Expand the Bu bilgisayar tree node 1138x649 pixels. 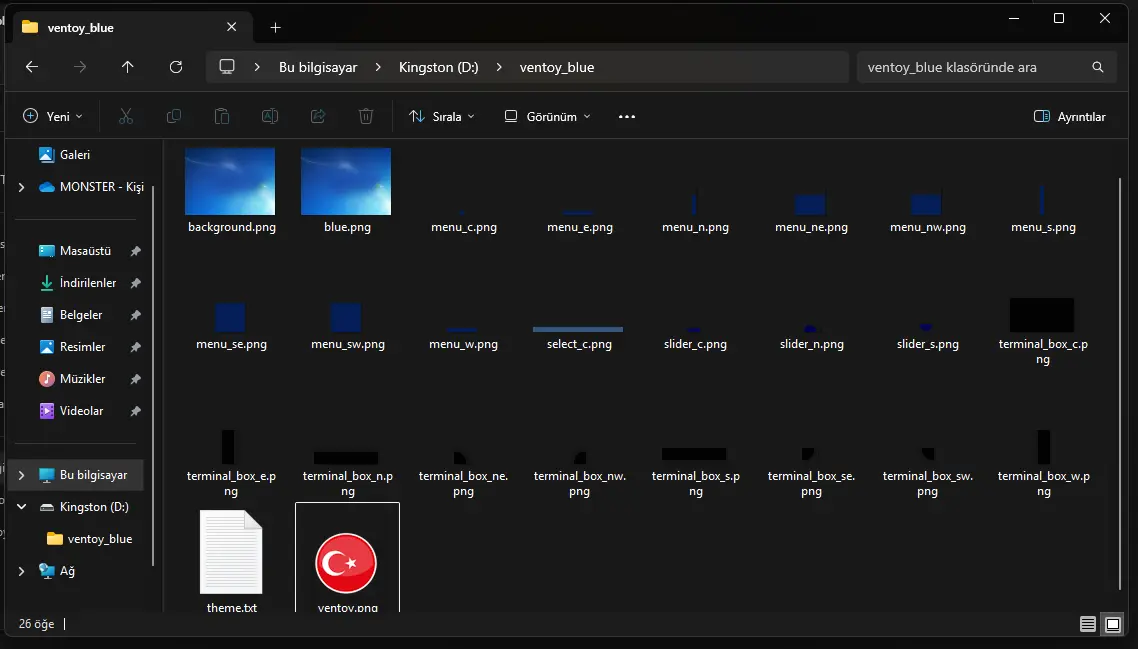click(x=22, y=475)
